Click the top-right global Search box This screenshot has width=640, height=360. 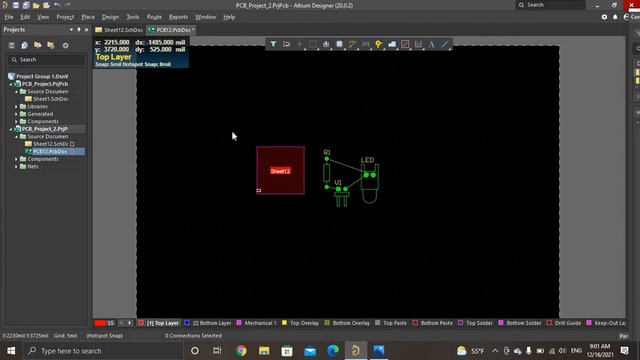[x=549, y=5]
